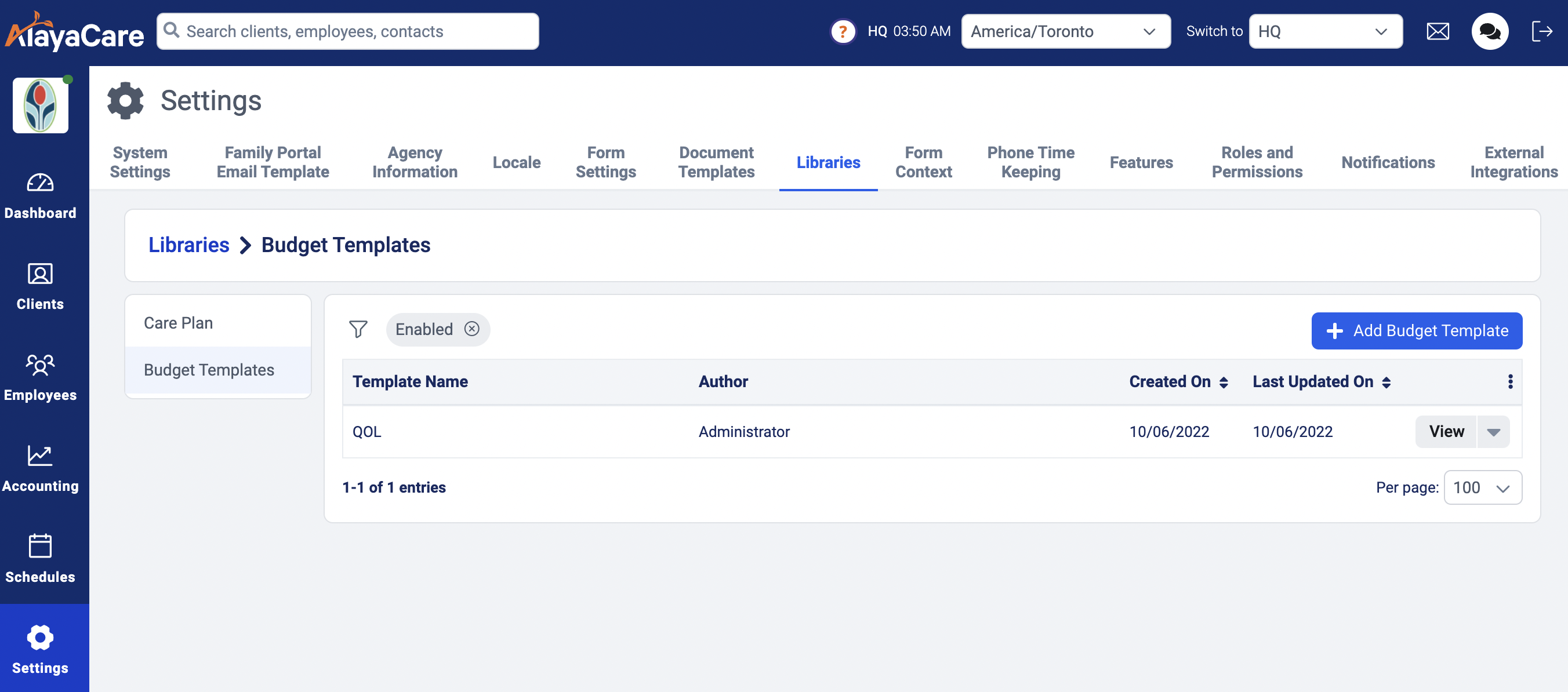Switch to Roles and Permissions tab

pyautogui.click(x=1257, y=162)
